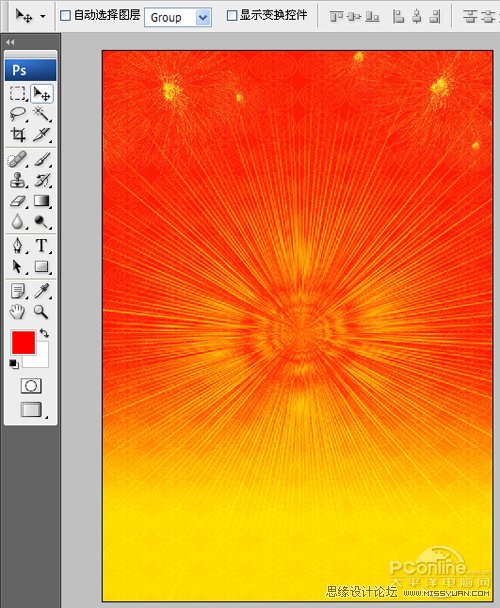
Task: Select the Lasso tool
Action: 18,114
